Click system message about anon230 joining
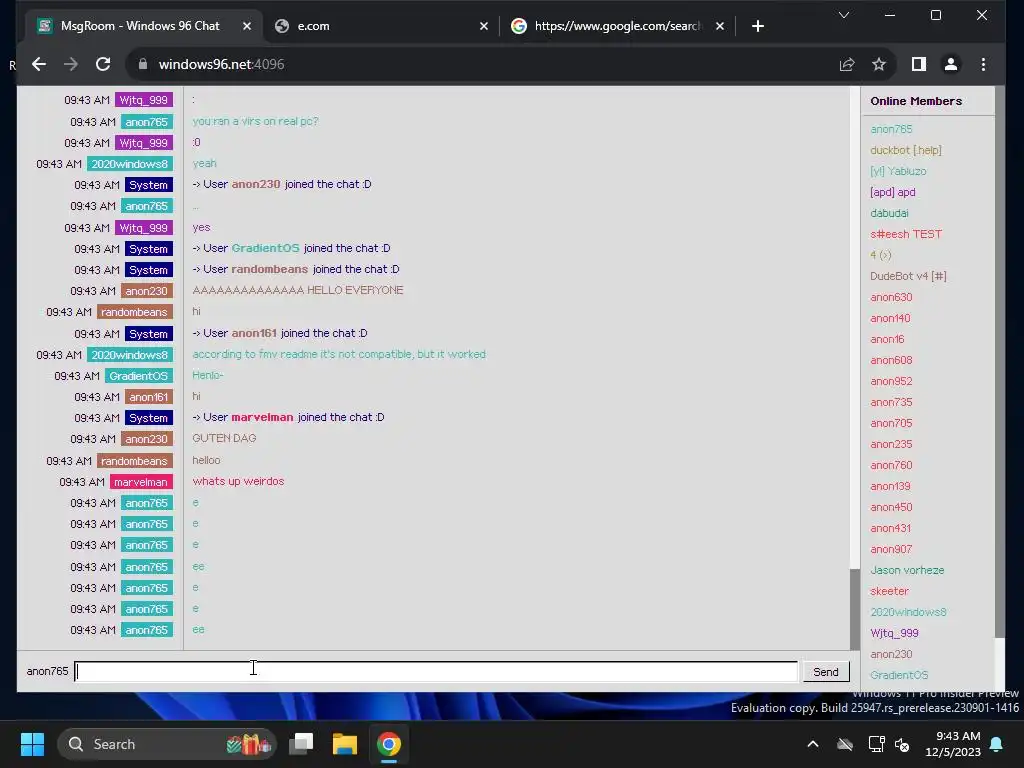 (281, 184)
